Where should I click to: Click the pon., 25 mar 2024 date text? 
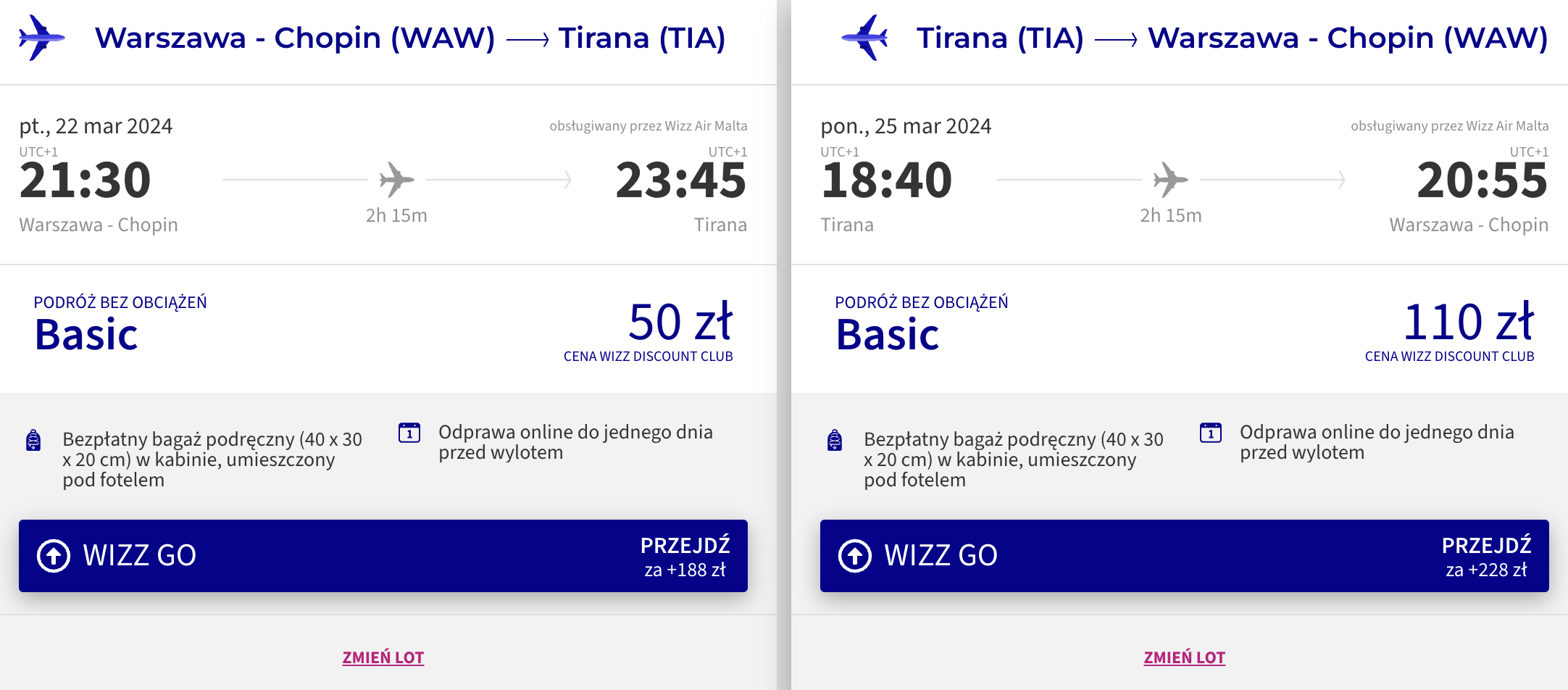tap(906, 126)
